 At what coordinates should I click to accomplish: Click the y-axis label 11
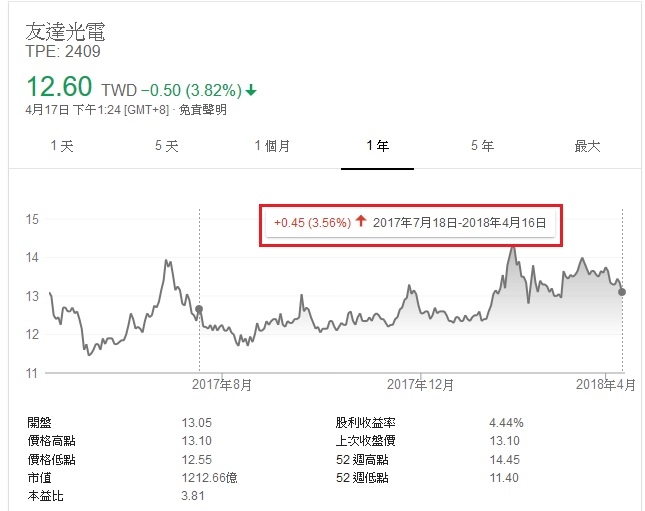[x=32, y=374]
